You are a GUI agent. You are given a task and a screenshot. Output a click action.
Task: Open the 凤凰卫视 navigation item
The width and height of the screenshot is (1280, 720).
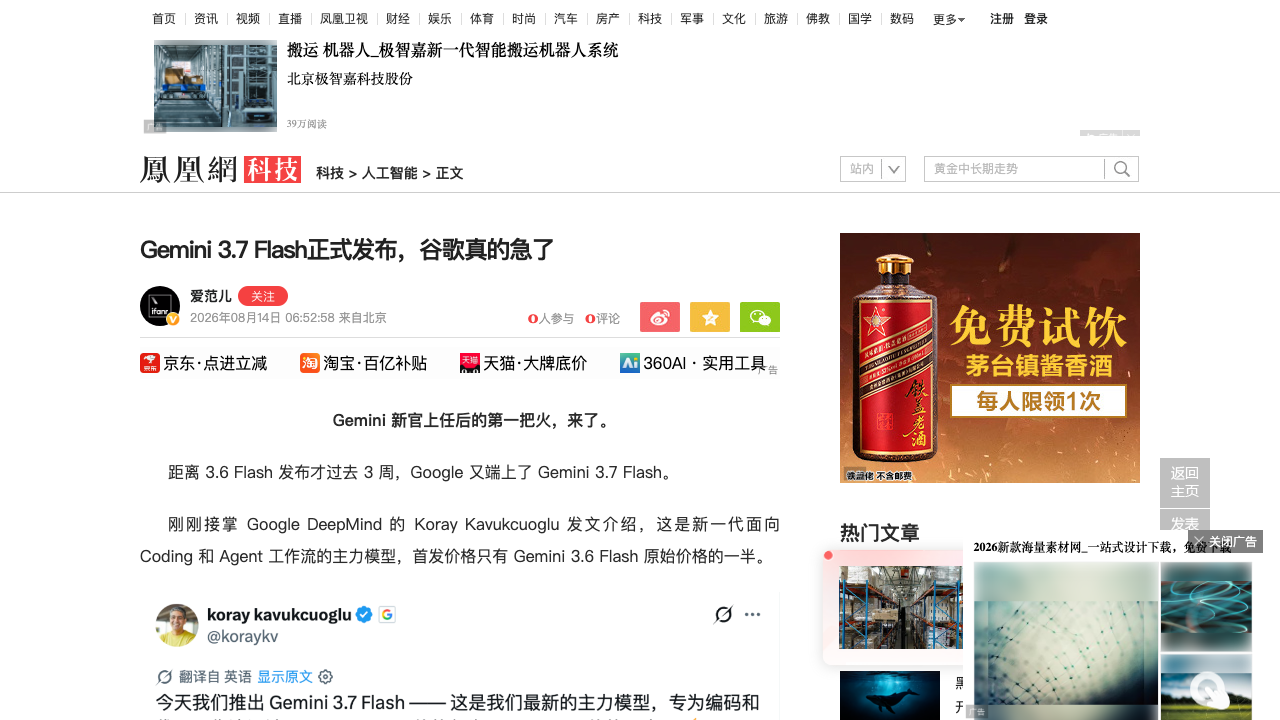tap(344, 18)
